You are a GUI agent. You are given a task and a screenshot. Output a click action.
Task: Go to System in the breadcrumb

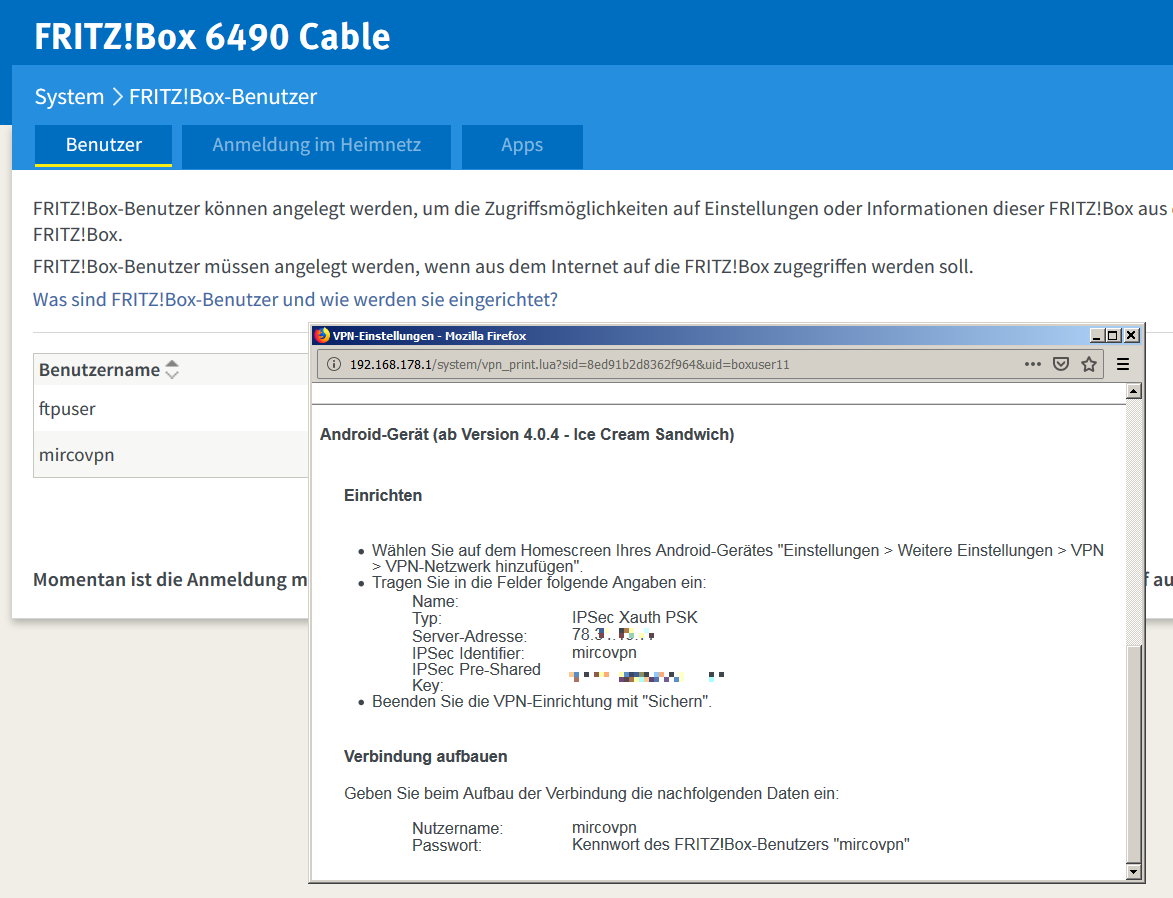click(x=69, y=97)
